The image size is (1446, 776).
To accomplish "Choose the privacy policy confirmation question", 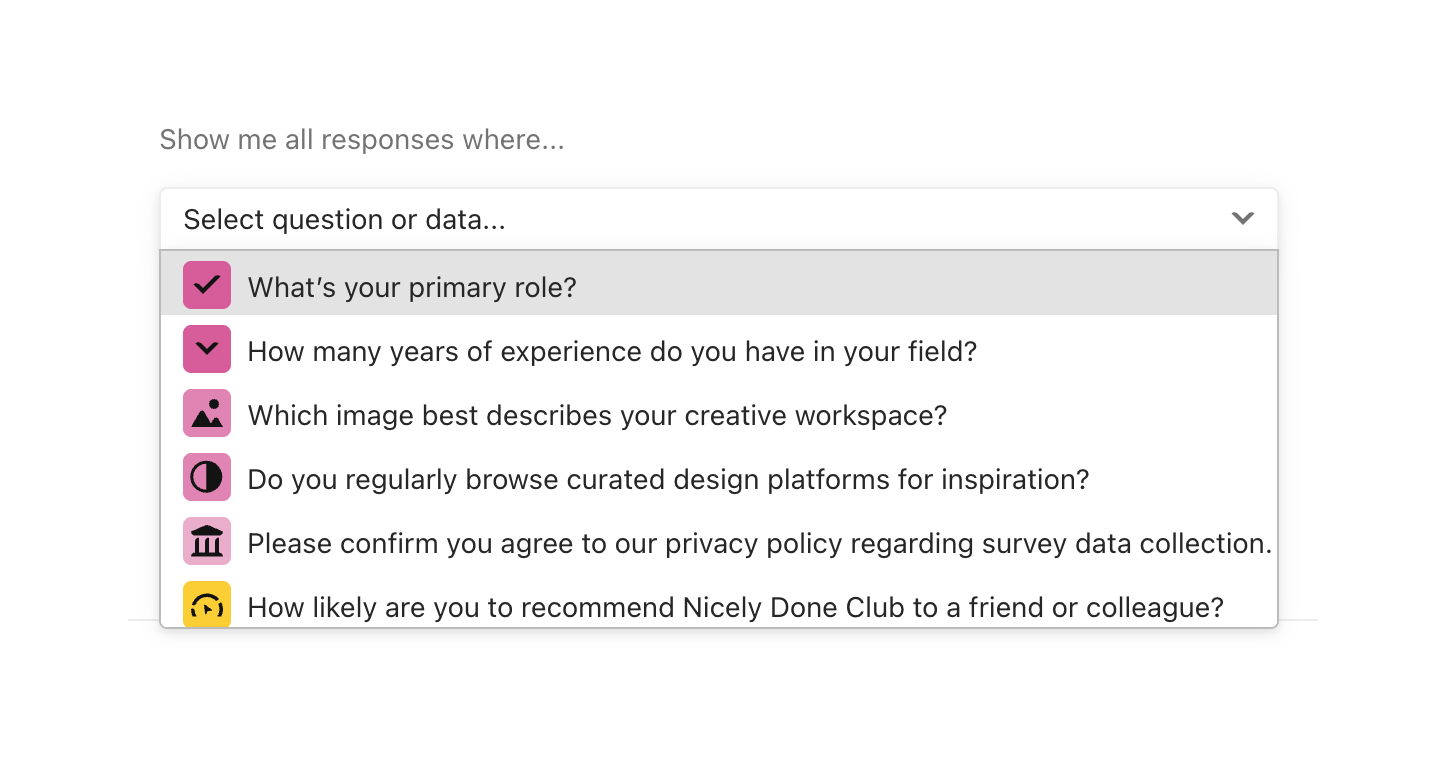I will pos(759,544).
